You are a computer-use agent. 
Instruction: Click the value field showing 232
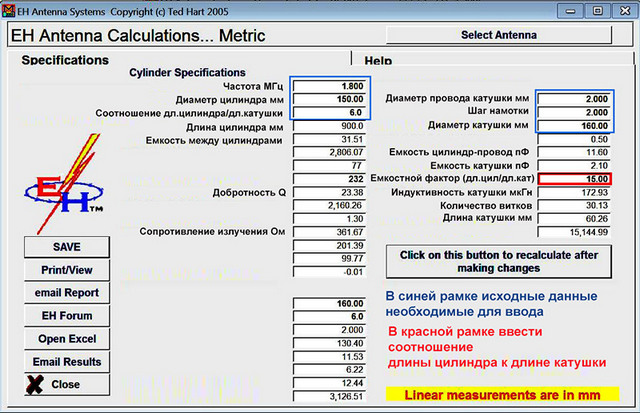click(329, 179)
